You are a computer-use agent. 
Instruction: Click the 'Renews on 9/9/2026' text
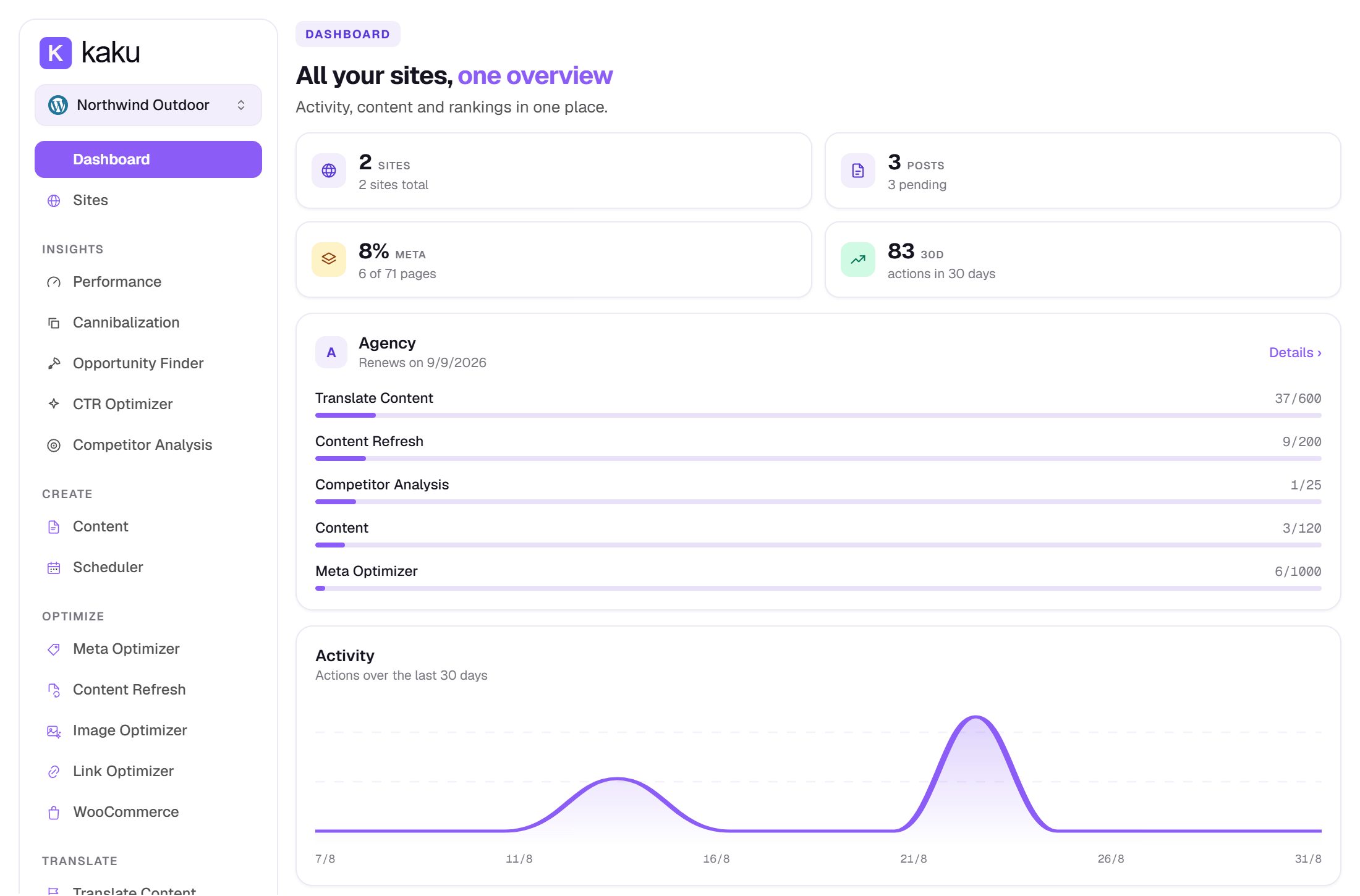point(422,363)
